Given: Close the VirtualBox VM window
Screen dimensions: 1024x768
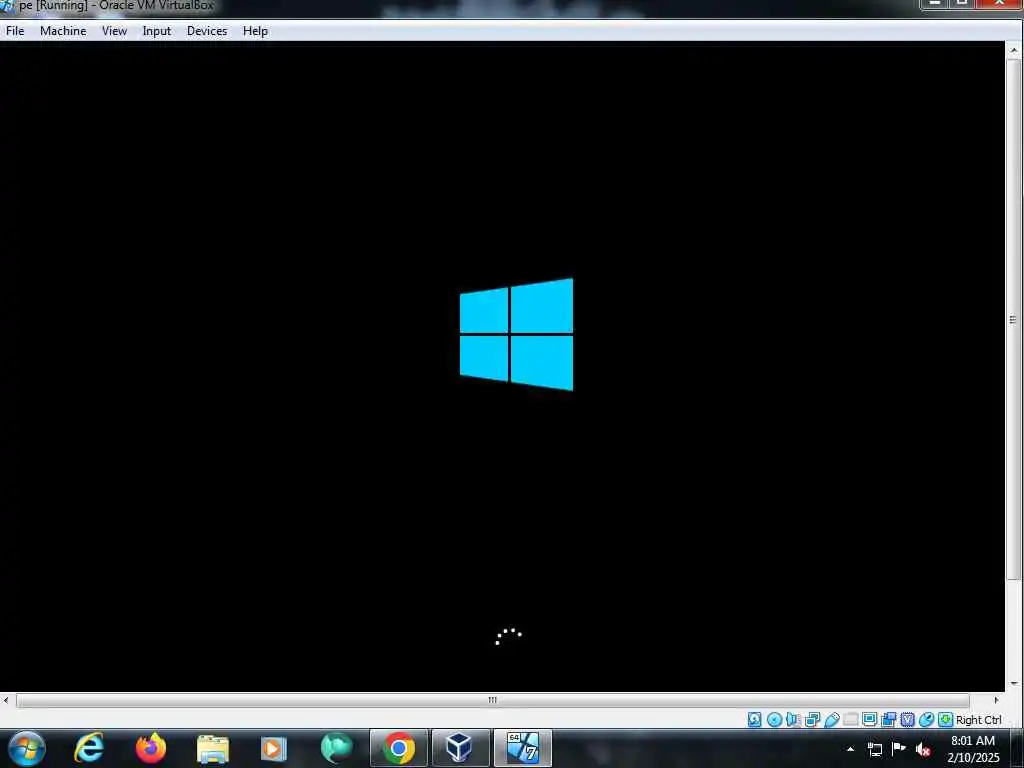Looking at the screenshot, I should tap(1000, 4).
